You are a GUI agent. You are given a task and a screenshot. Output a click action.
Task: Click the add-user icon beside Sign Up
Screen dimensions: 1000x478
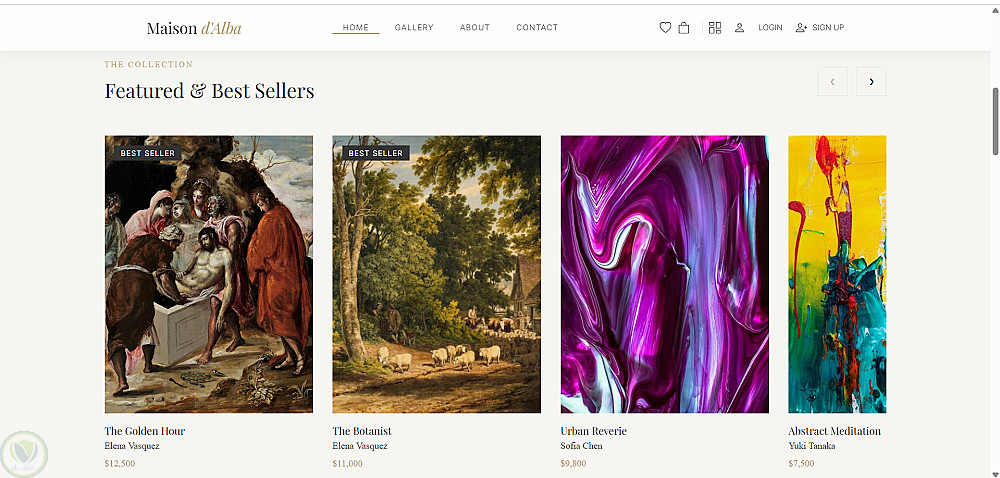[802, 27]
